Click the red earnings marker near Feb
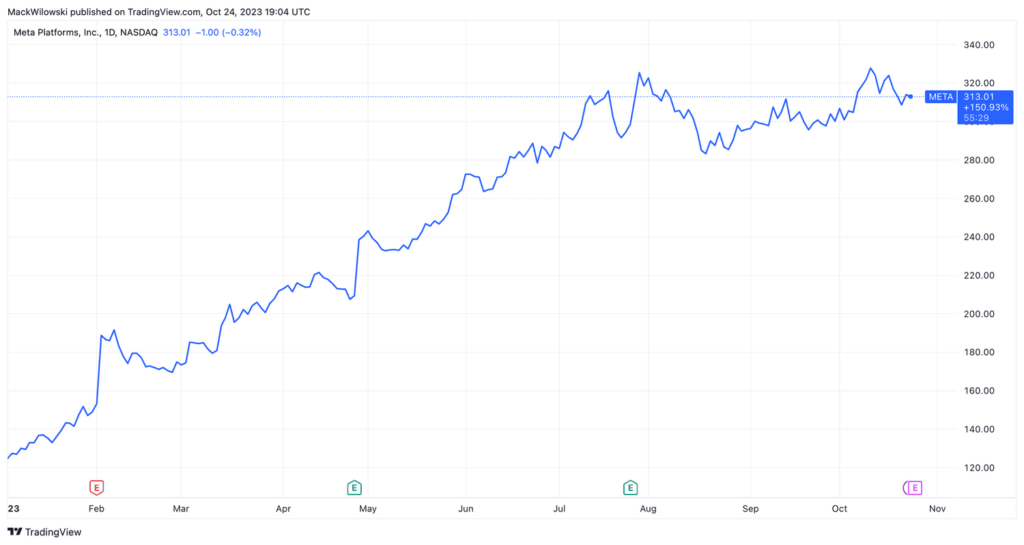 click(x=97, y=487)
